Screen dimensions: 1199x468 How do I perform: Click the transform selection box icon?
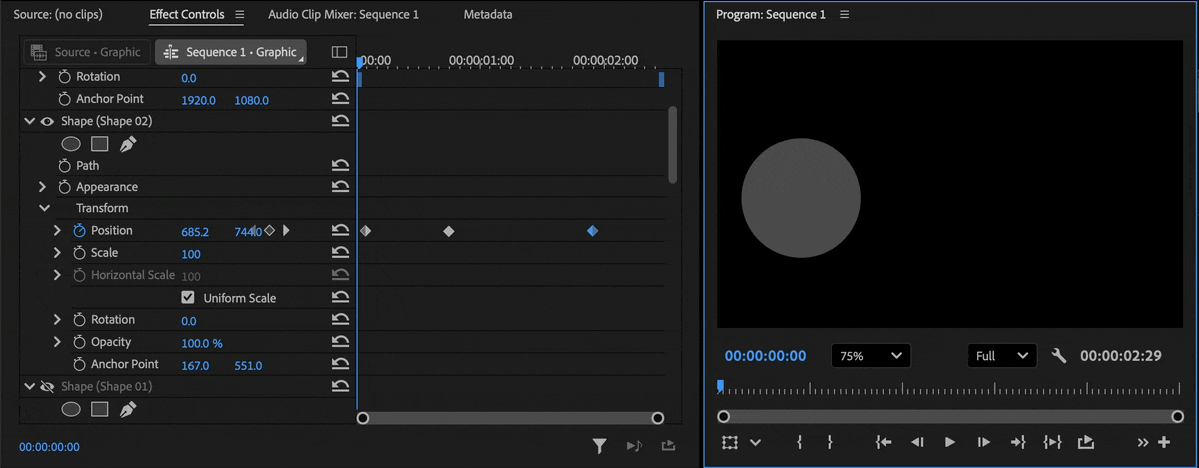click(730, 442)
